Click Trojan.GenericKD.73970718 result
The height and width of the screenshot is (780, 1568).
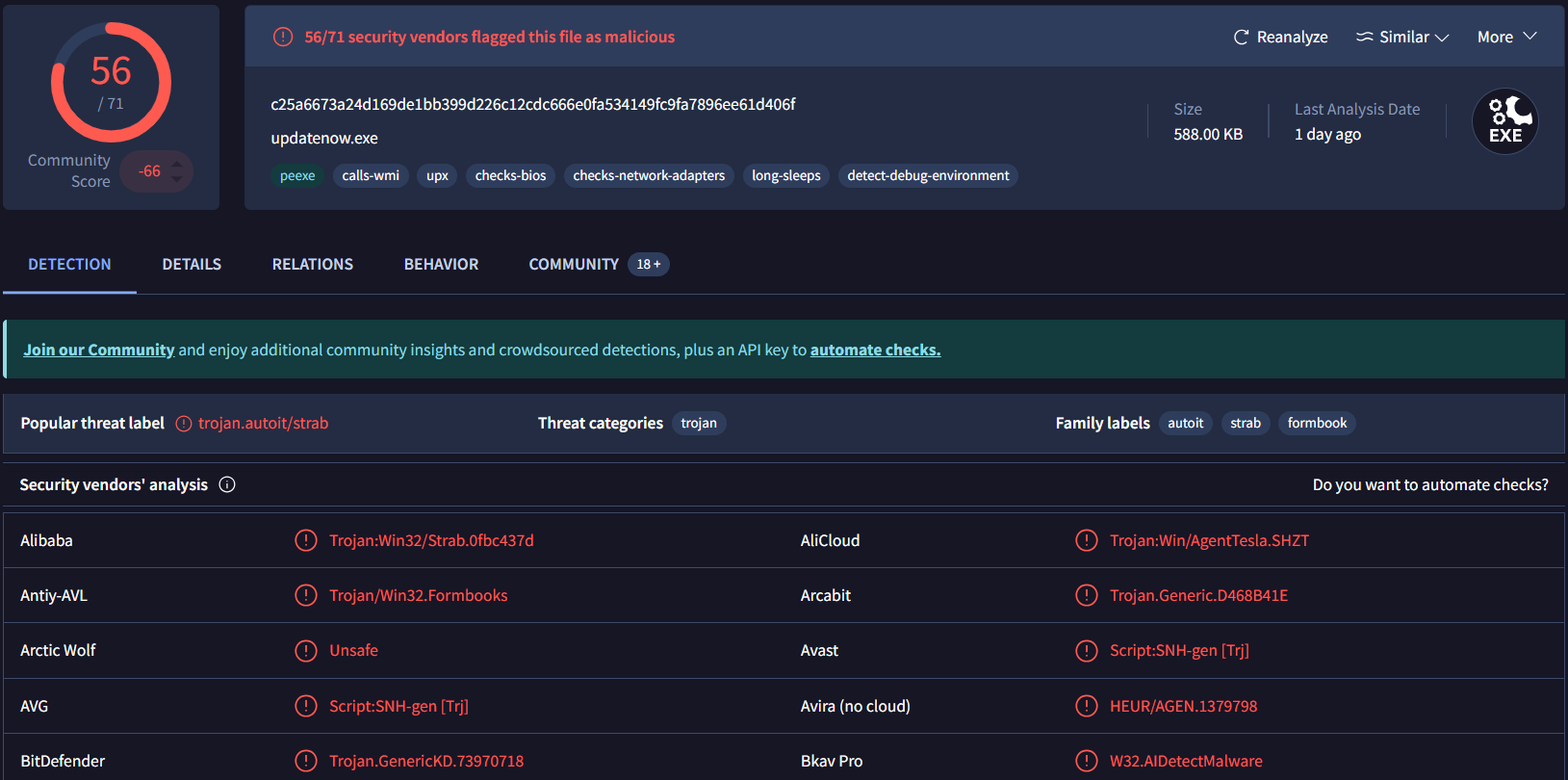[x=426, y=761]
